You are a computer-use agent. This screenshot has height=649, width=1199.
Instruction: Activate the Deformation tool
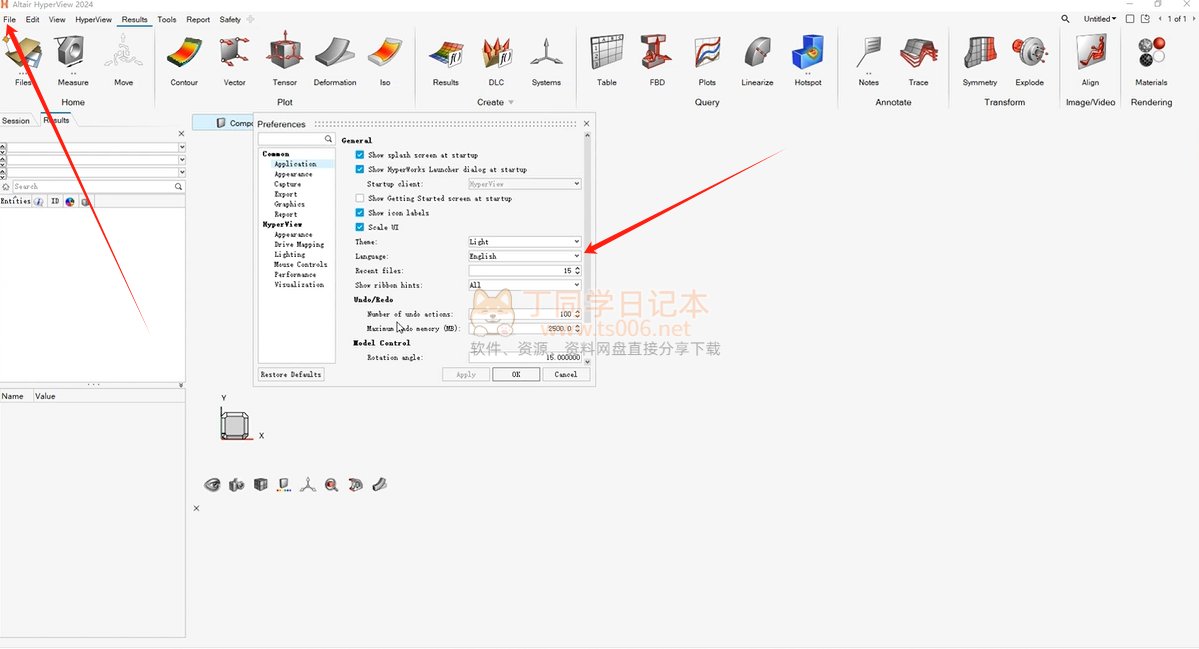tap(335, 60)
